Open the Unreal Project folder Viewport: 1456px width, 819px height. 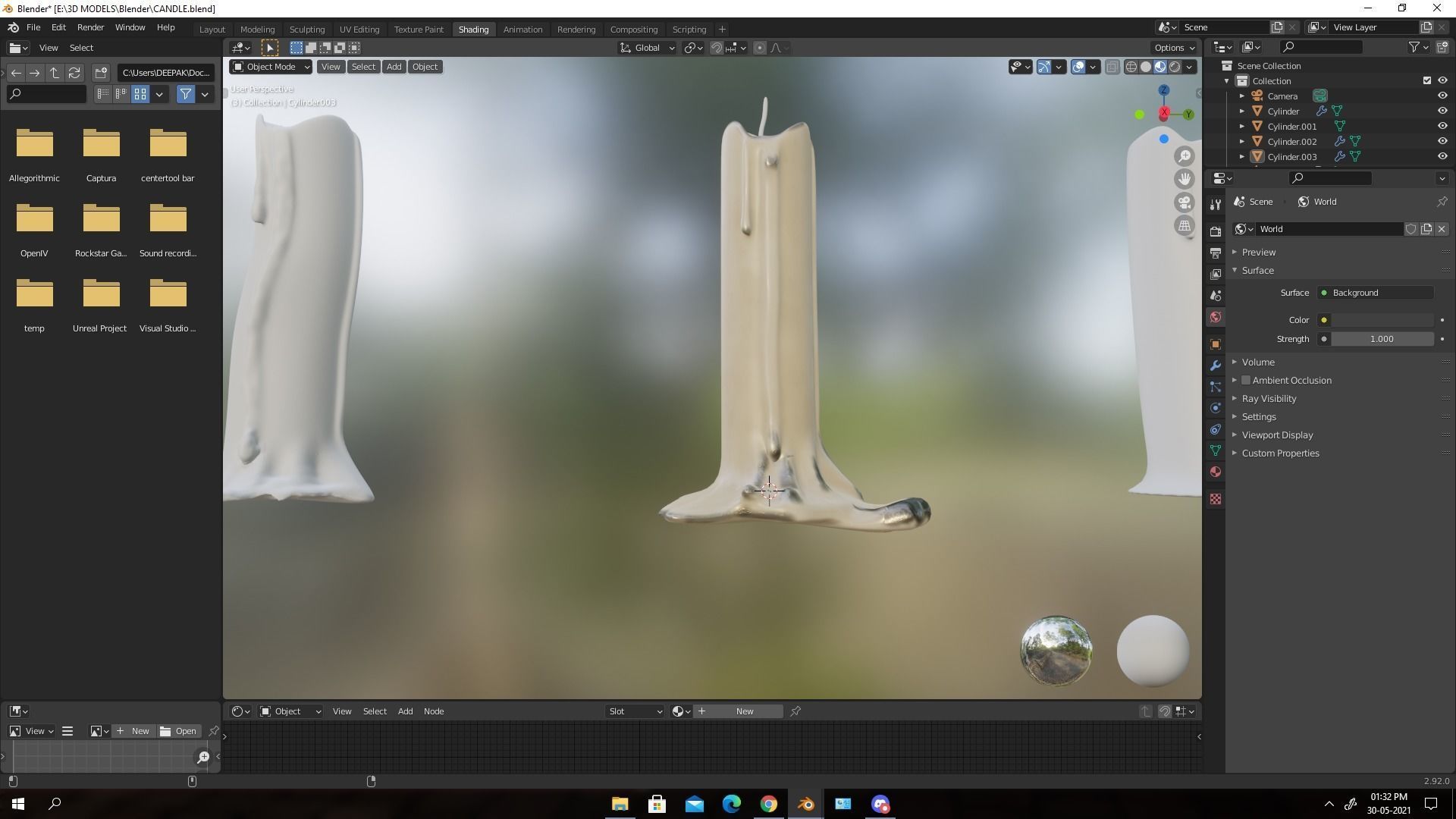(101, 306)
